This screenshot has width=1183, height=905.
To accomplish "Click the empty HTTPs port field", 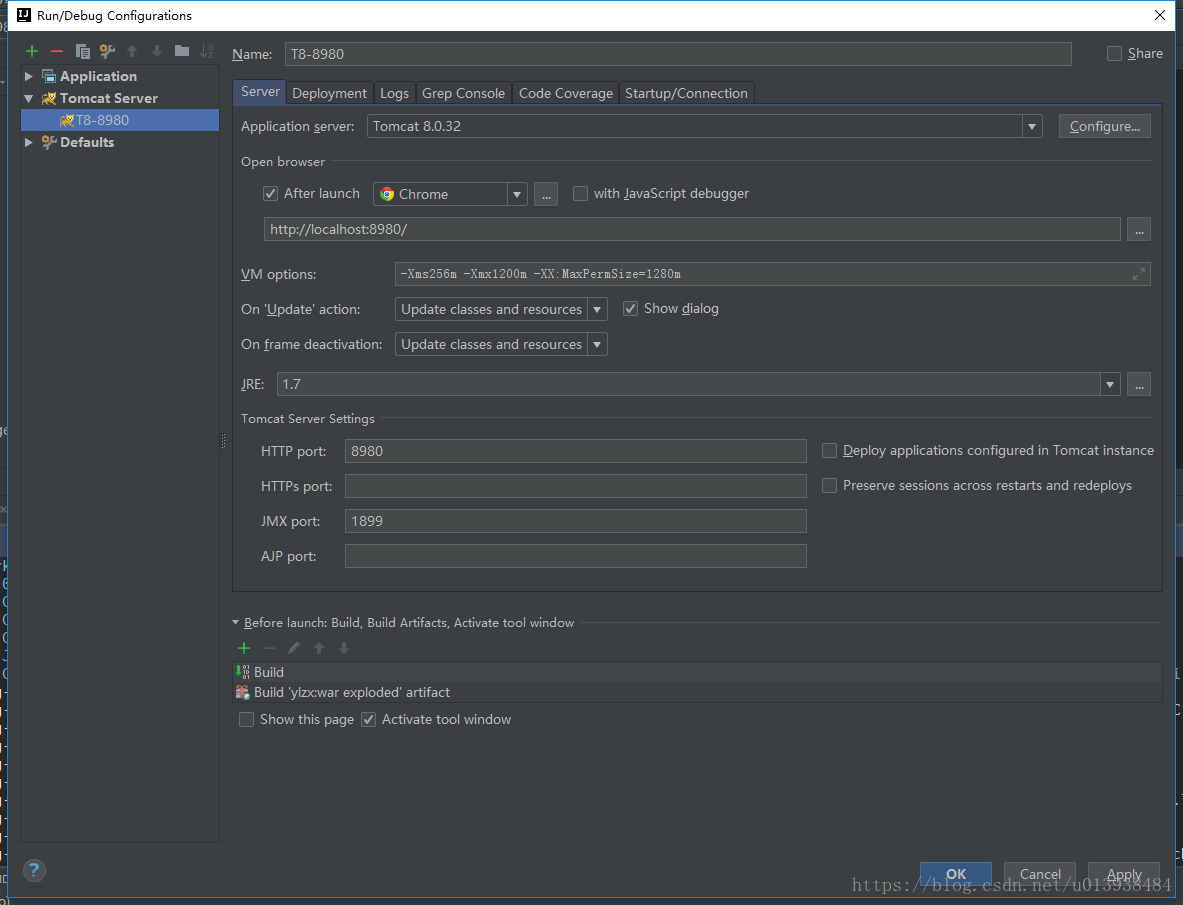I will pos(576,486).
